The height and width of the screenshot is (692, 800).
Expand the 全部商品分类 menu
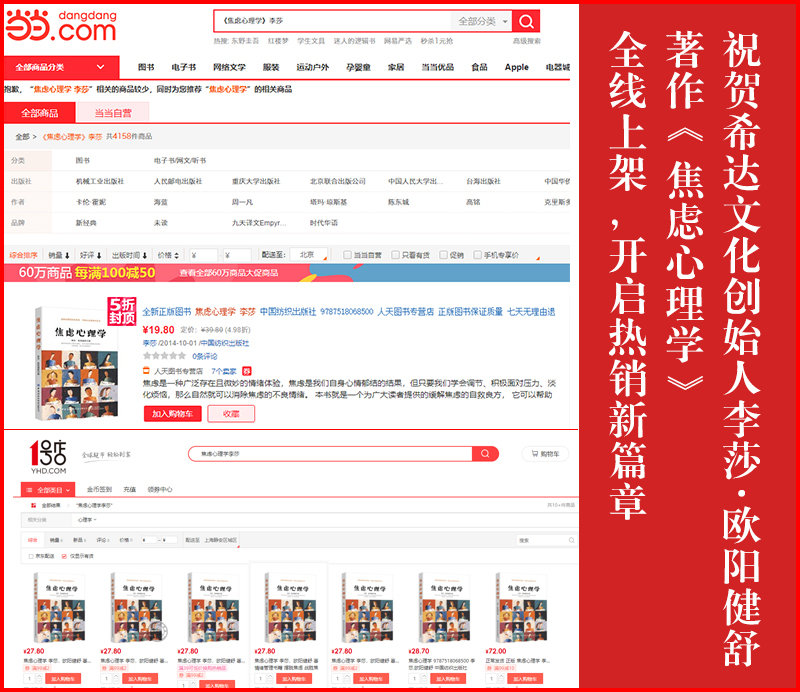[60, 67]
